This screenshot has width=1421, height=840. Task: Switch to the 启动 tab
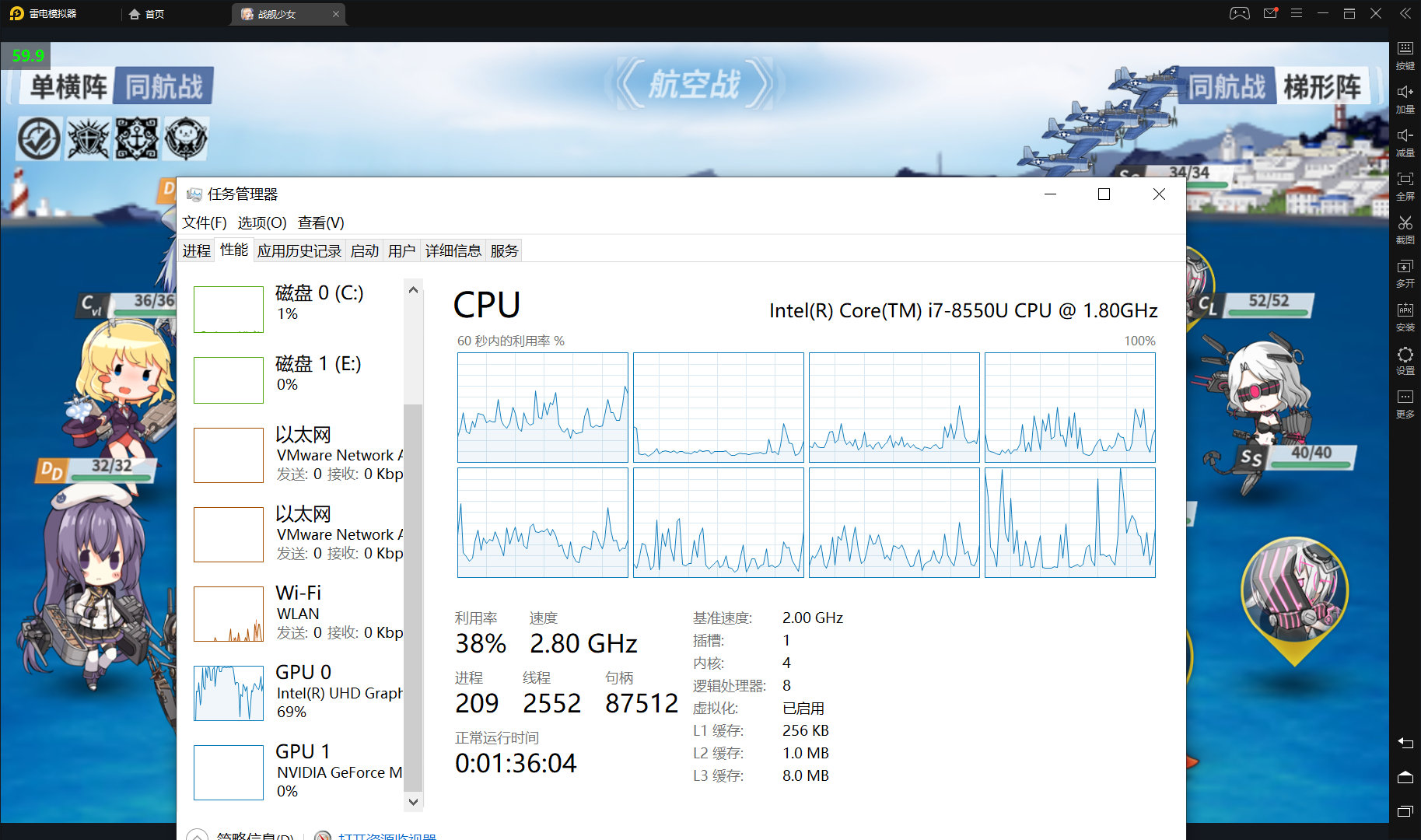tap(365, 250)
